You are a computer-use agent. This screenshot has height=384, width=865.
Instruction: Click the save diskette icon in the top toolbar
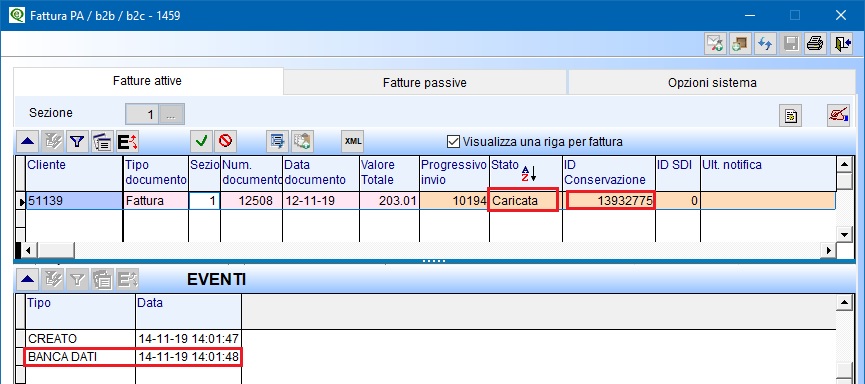pos(792,44)
